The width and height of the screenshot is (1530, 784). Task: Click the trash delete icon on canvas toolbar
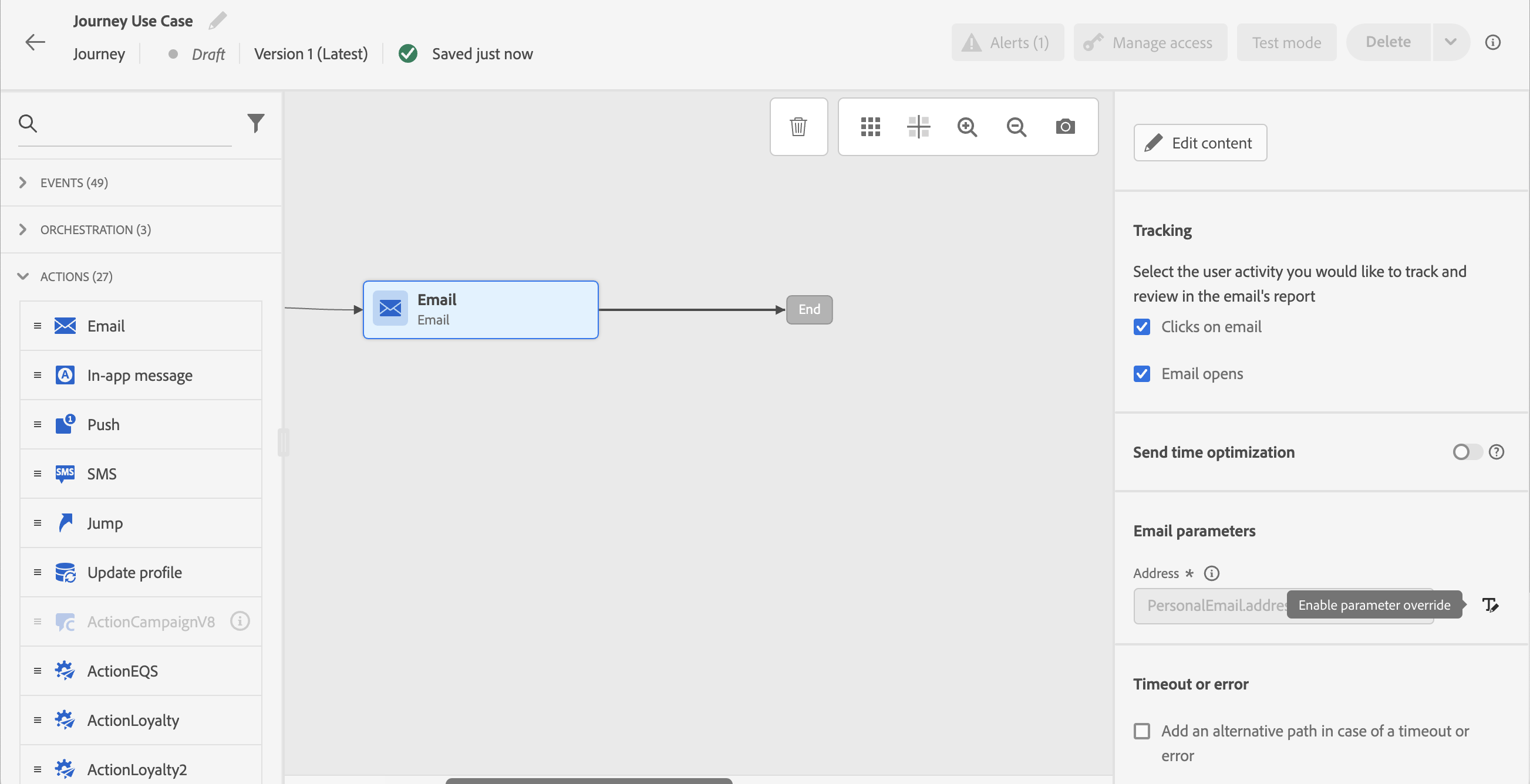(798, 126)
